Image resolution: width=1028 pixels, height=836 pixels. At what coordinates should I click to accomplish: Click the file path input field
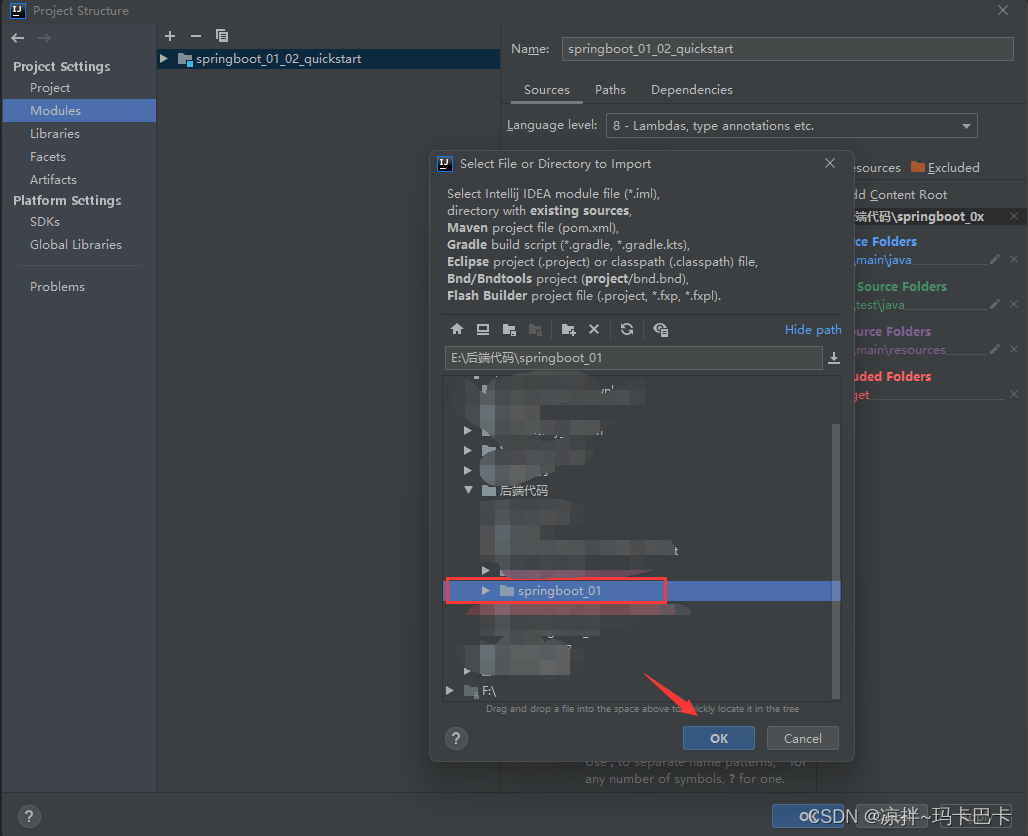coord(633,358)
